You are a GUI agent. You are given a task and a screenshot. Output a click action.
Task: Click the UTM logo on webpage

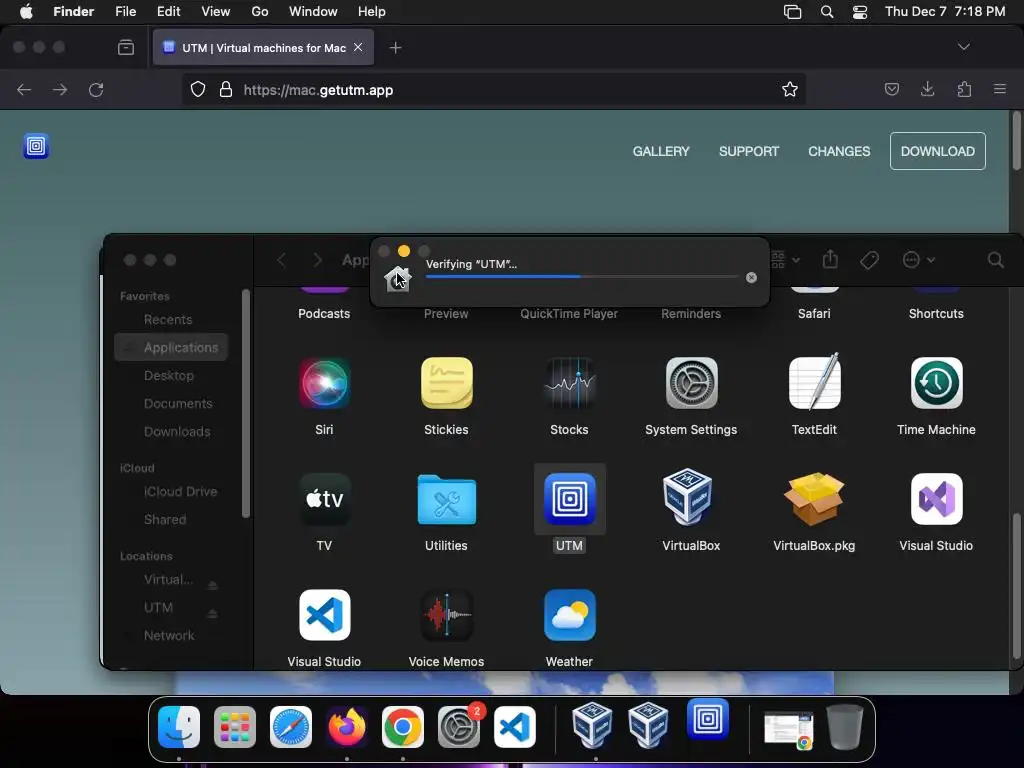point(36,146)
